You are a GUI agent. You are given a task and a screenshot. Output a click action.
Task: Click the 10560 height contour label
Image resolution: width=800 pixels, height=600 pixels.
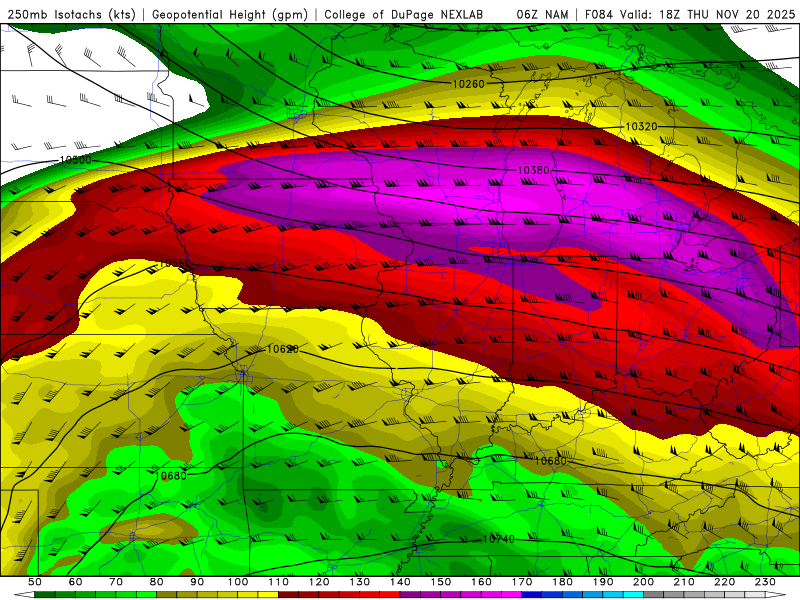click(175, 263)
